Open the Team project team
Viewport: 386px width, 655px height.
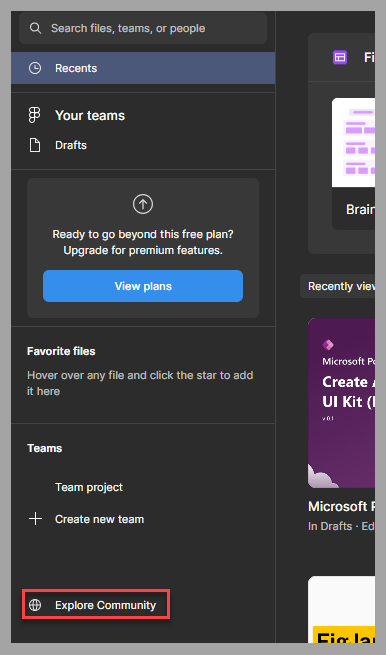[x=89, y=487]
